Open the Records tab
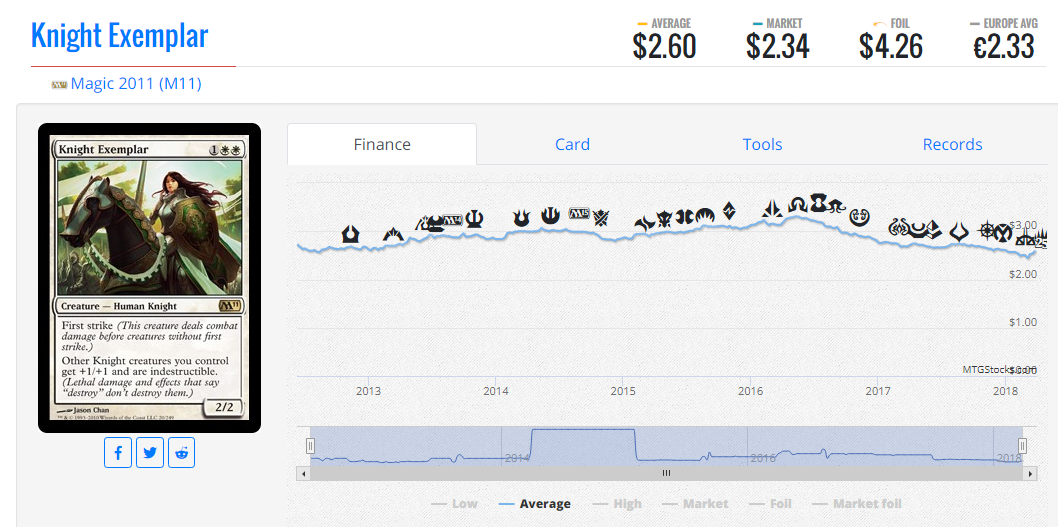This screenshot has height=527, width=1058. pyautogui.click(x=952, y=144)
